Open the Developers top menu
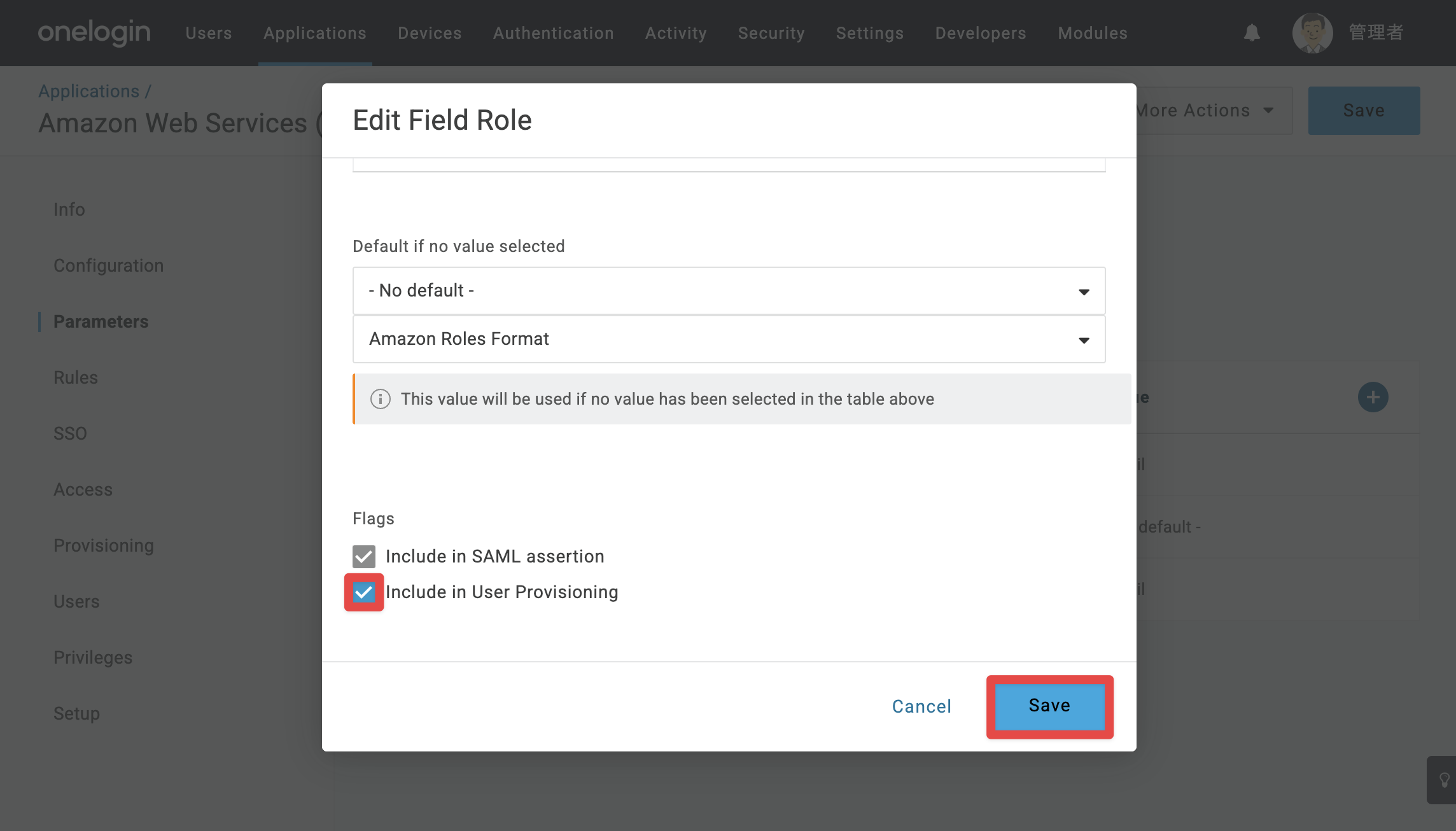The image size is (1456, 831). click(981, 33)
